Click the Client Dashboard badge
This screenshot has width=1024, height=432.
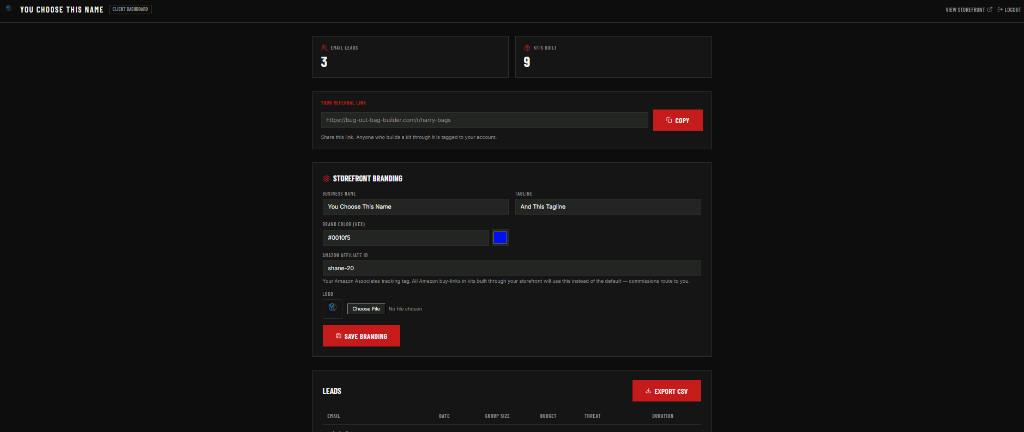pos(131,10)
